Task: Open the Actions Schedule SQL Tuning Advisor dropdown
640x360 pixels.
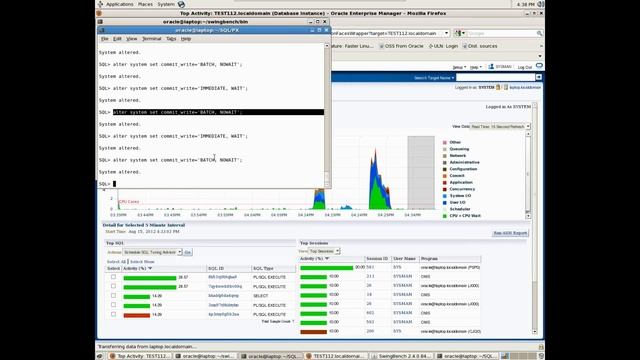Action: [x=152, y=252]
